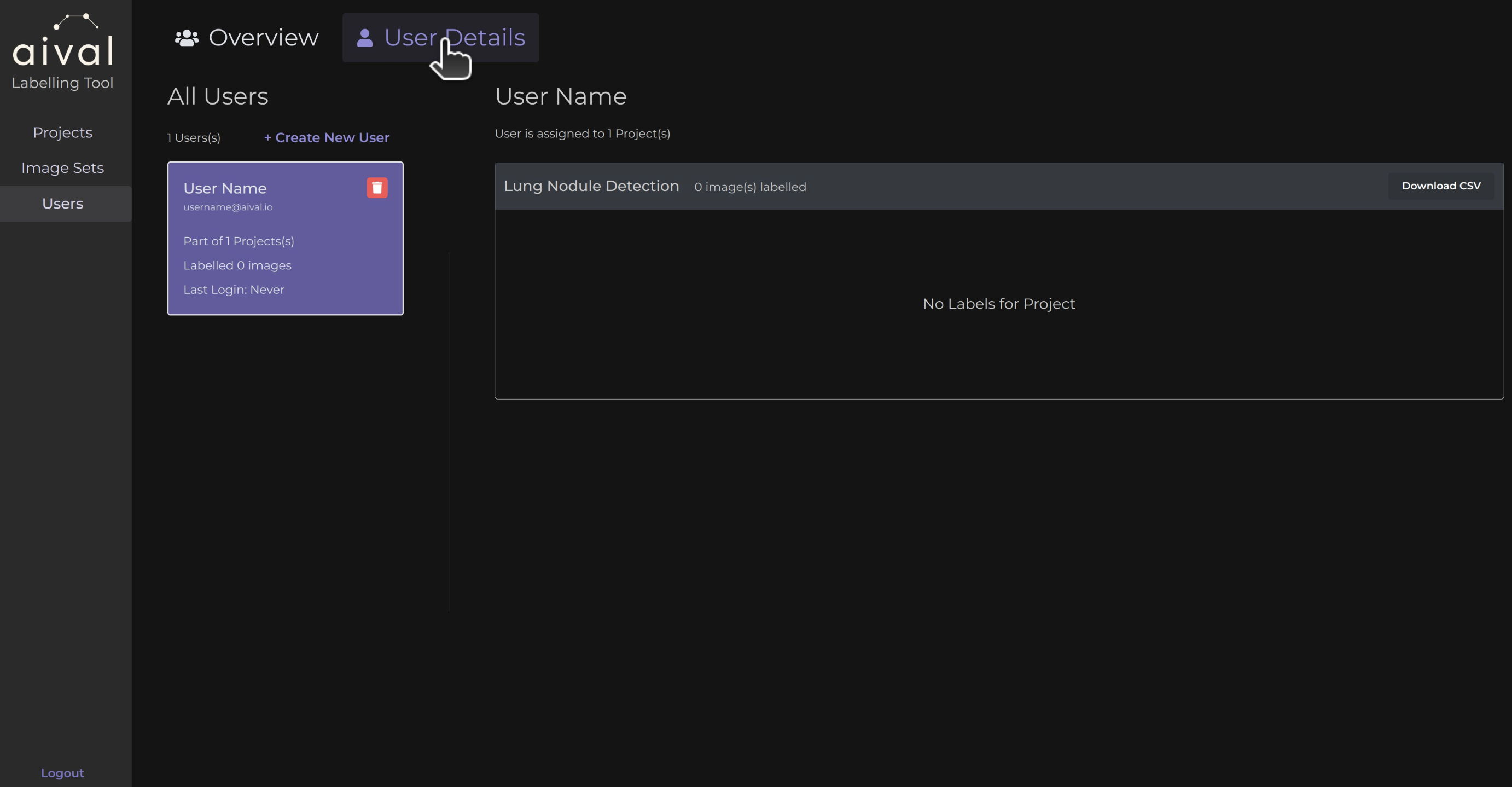Click the username@aival.io field
1512x787 pixels.
pyautogui.click(x=228, y=207)
